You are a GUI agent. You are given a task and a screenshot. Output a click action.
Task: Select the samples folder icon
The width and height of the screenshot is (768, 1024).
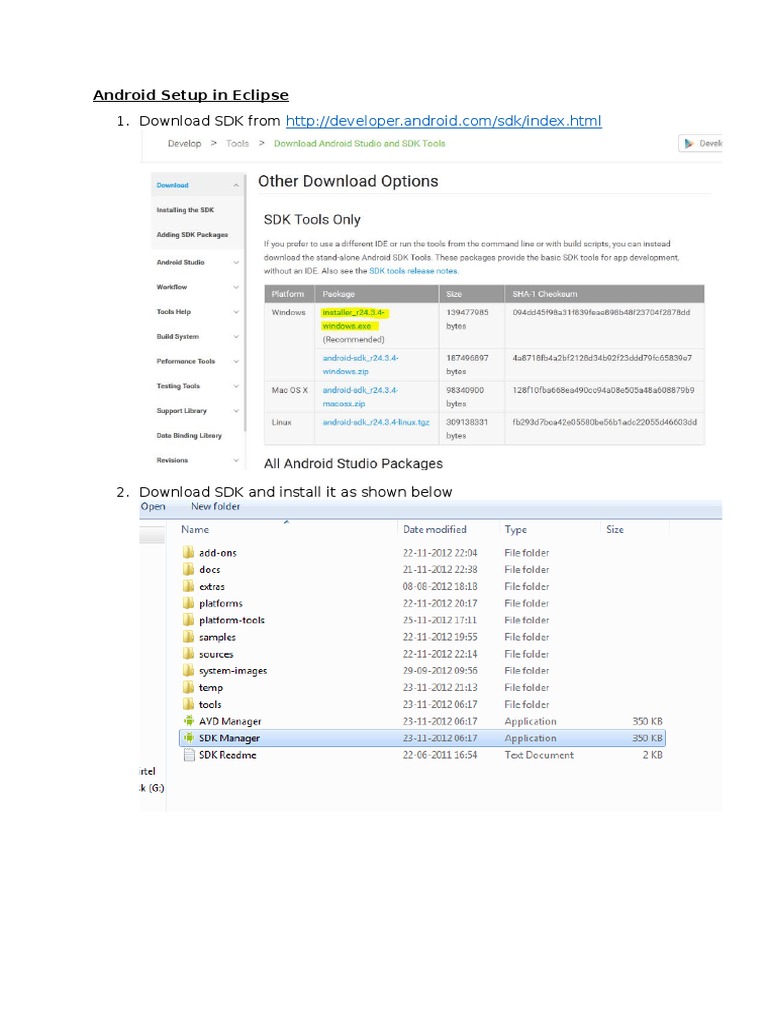189,637
